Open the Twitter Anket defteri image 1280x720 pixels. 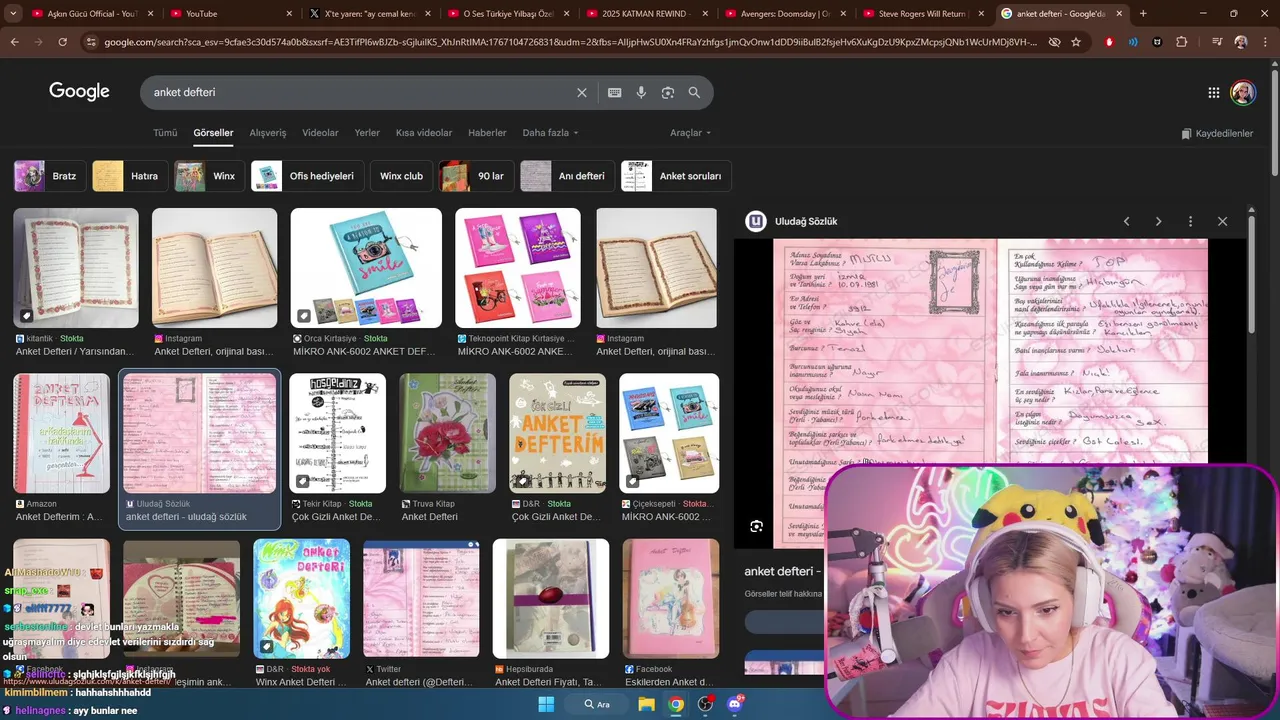pyautogui.click(x=422, y=599)
